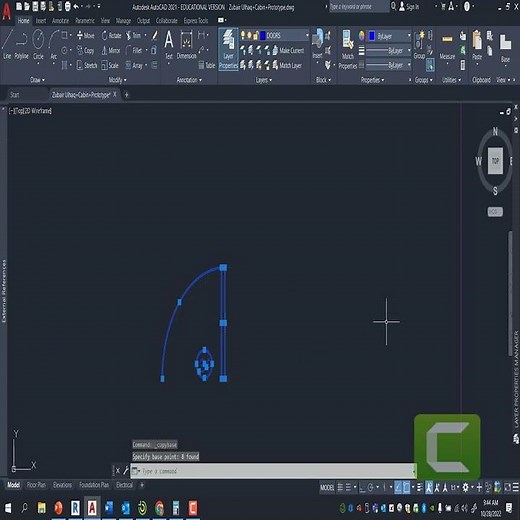The width and height of the screenshot is (520, 520).
Task: Activate the Mirror tool
Action: coord(111,51)
